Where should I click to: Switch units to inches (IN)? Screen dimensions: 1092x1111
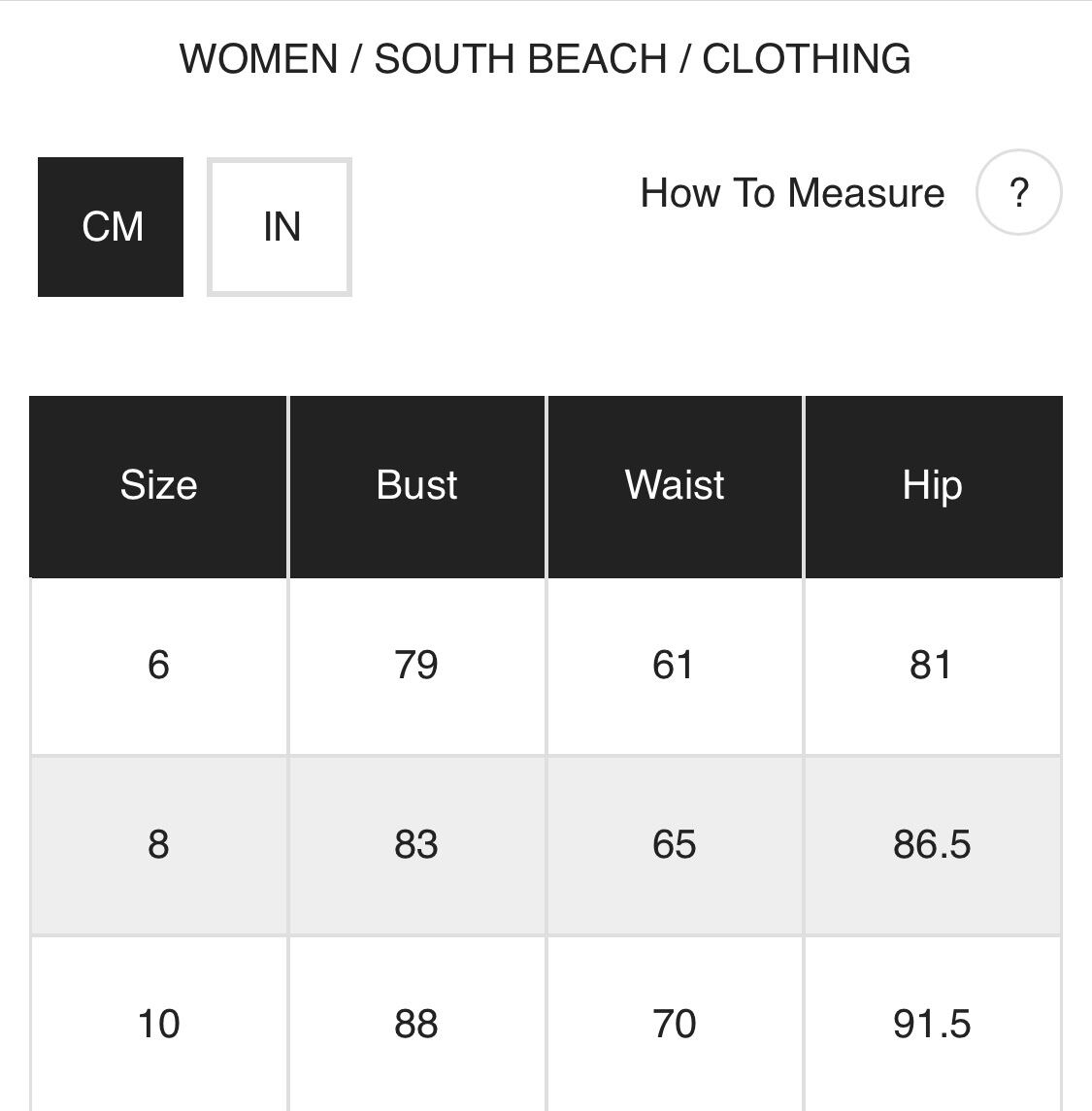tap(280, 227)
